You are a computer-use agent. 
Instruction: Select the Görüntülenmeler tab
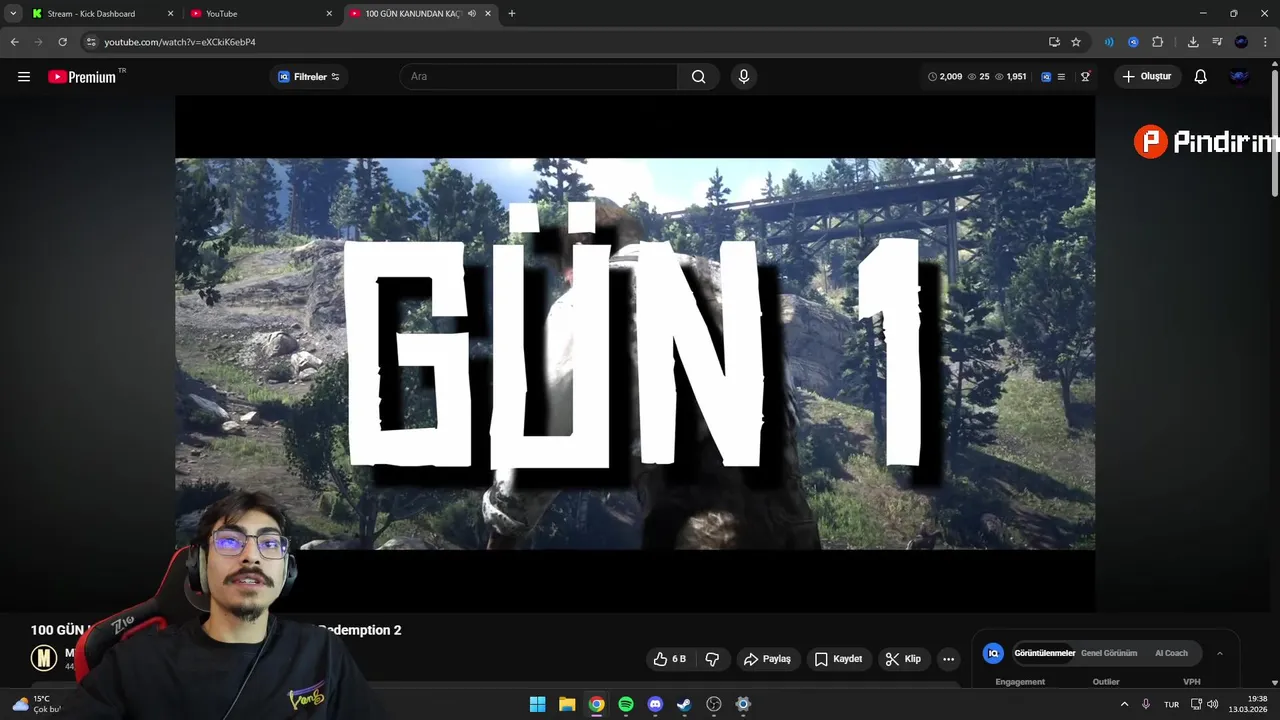1044,653
